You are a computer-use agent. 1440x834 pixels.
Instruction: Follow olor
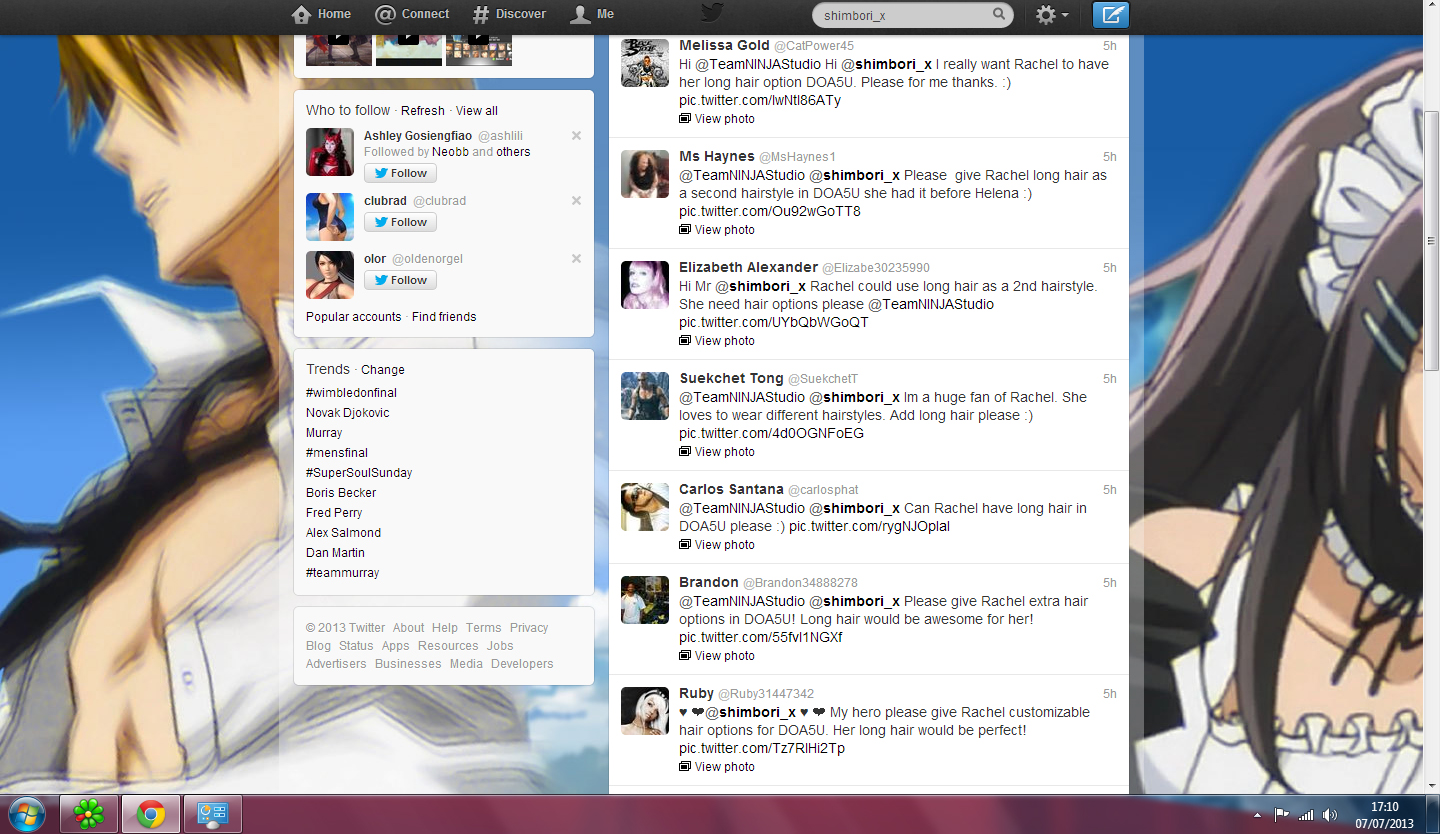pos(400,280)
